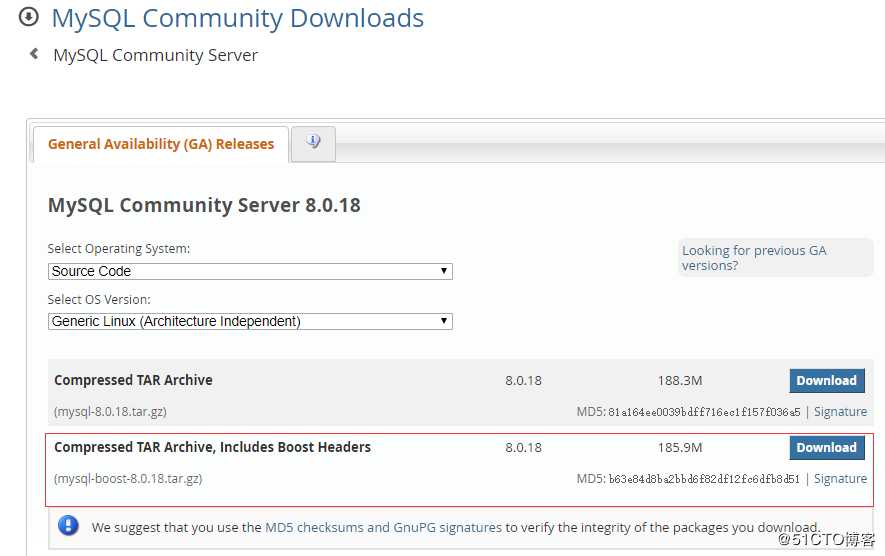Open MD5 checksums and GnuPG signatures link
This screenshot has height=556, width=885.
[x=383, y=528]
